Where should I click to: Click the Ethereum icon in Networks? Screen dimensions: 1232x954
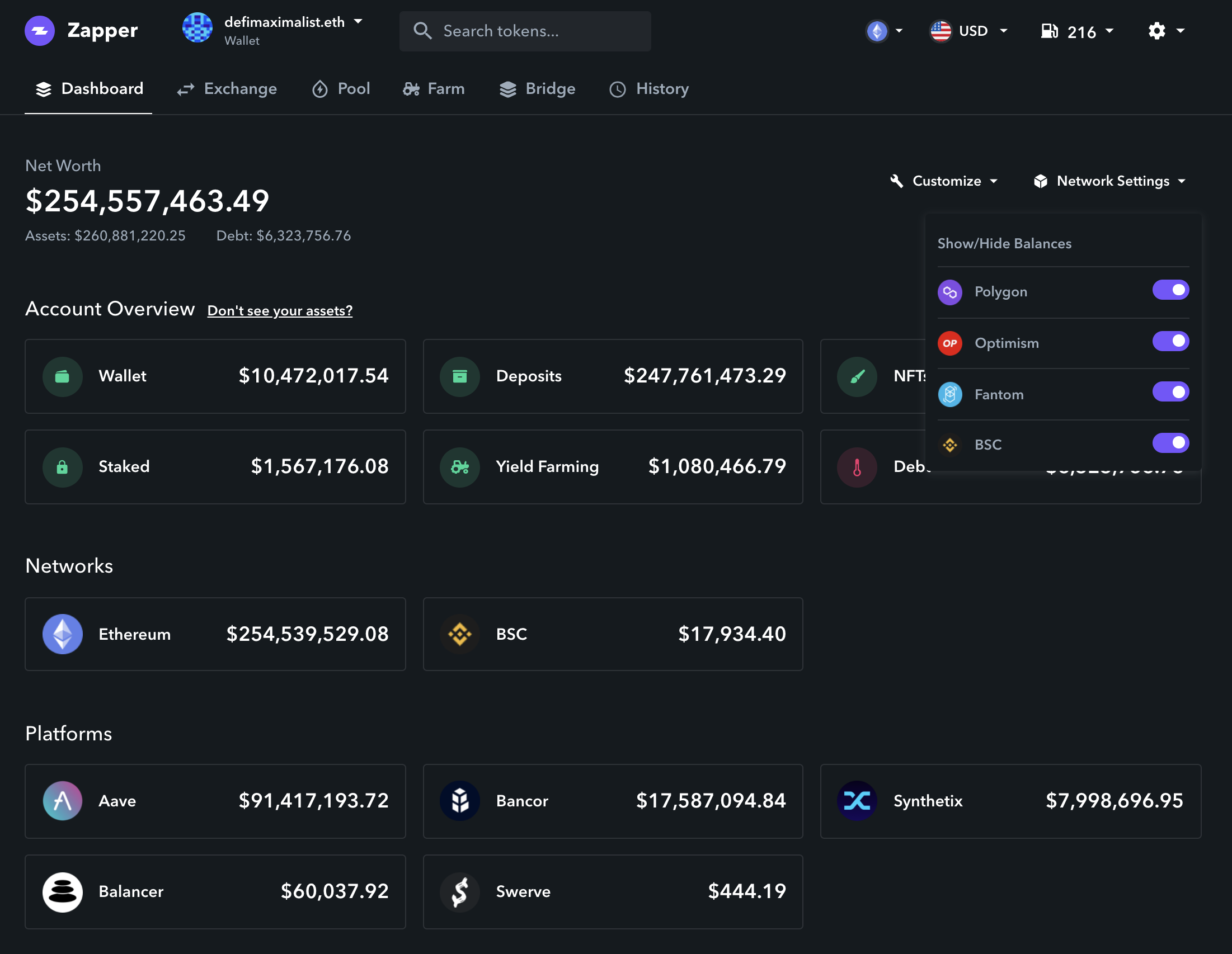click(63, 634)
